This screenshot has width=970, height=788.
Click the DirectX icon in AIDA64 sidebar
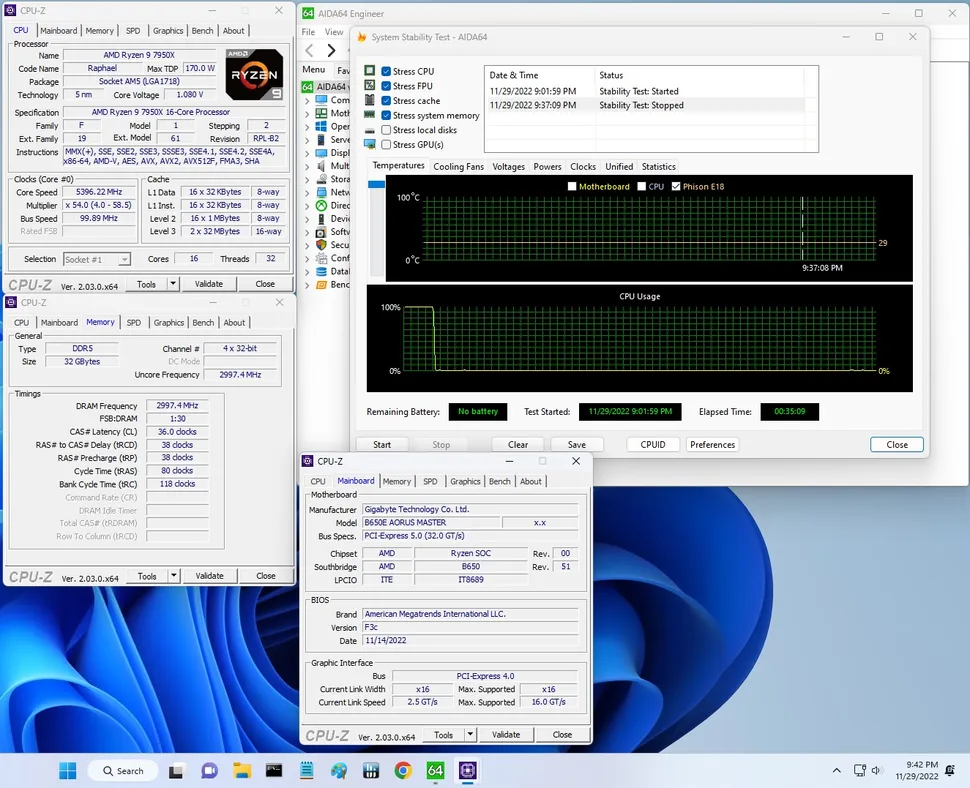[x=322, y=206]
